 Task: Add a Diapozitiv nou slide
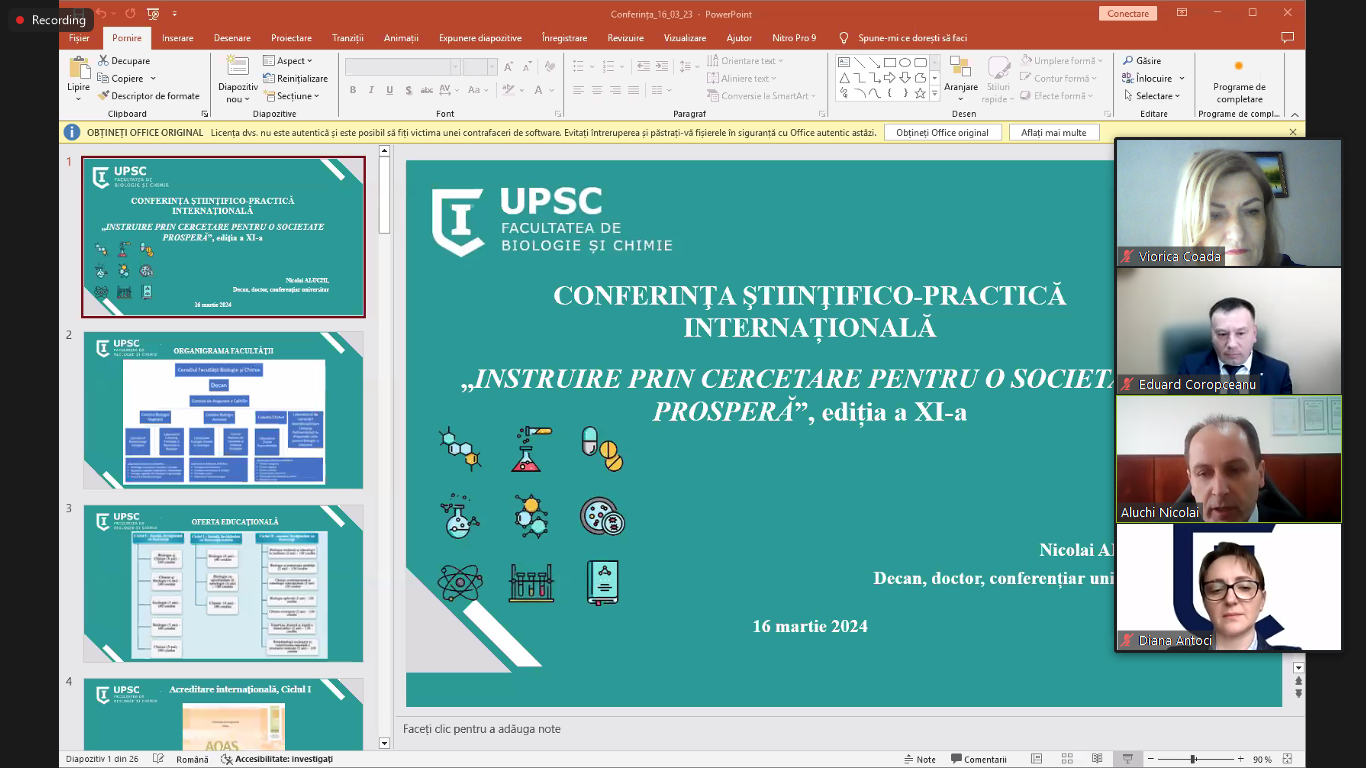click(x=237, y=68)
